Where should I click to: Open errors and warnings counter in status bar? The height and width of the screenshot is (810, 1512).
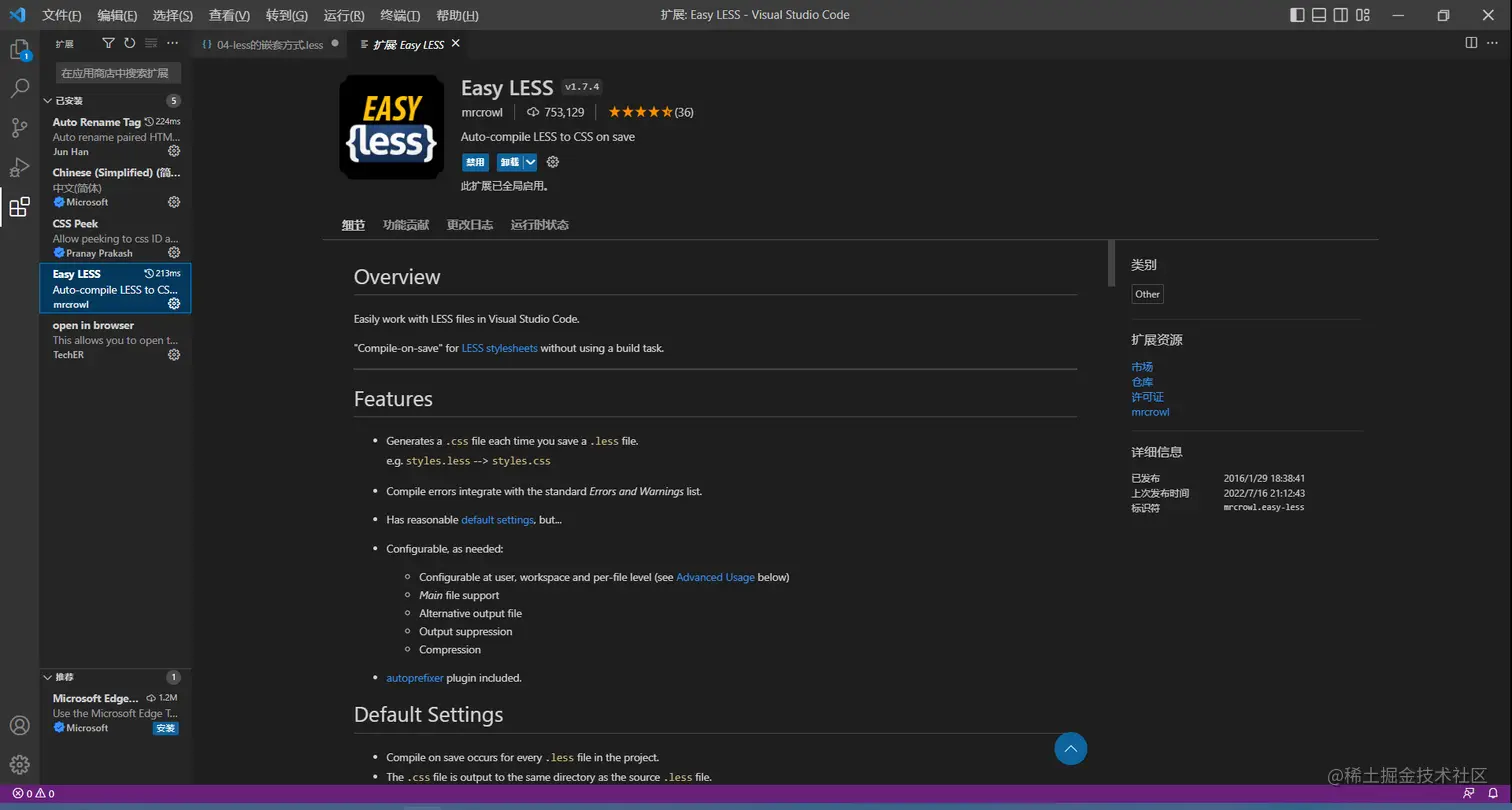33,793
